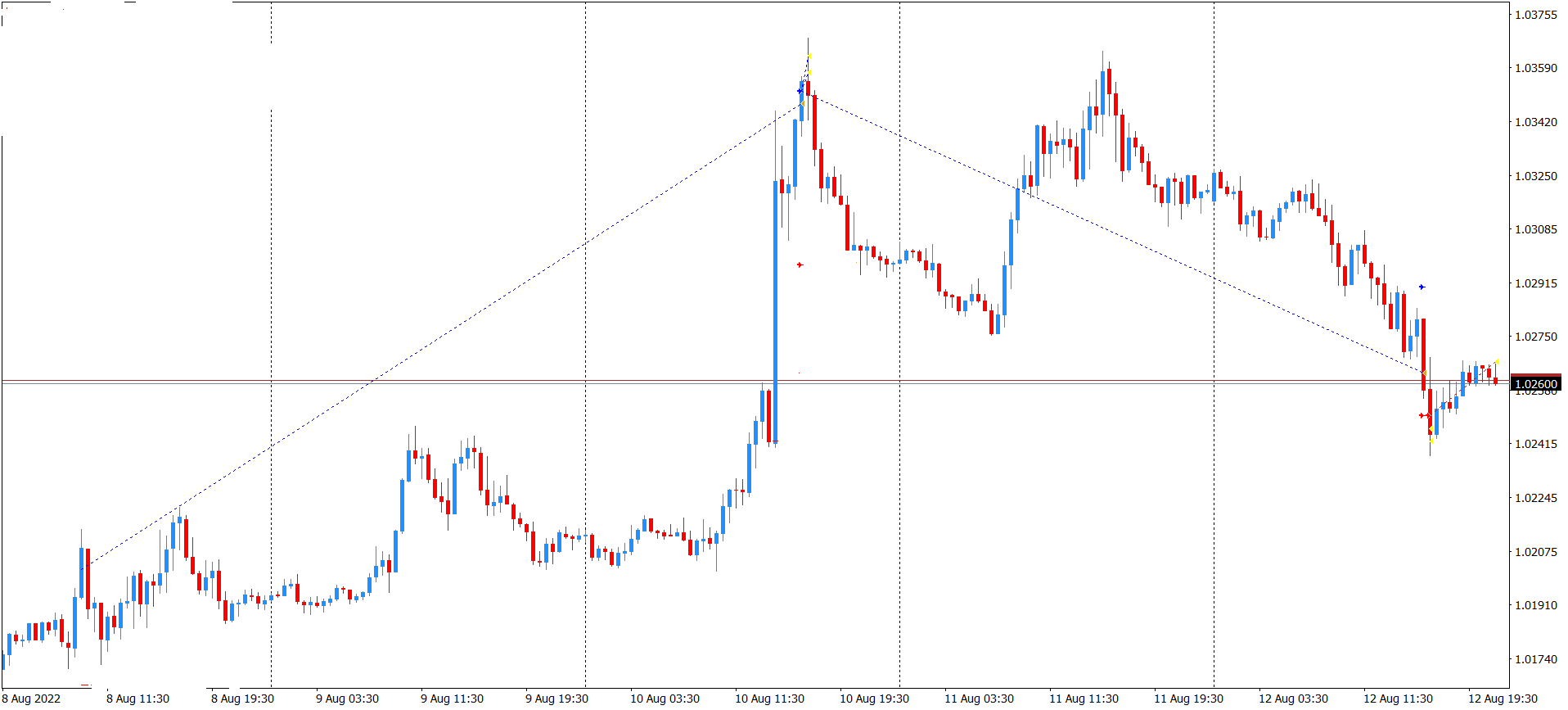Click the 1.03420 price axis label
The height and width of the screenshot is (710, 1568).
click(x=1536, y=122)
